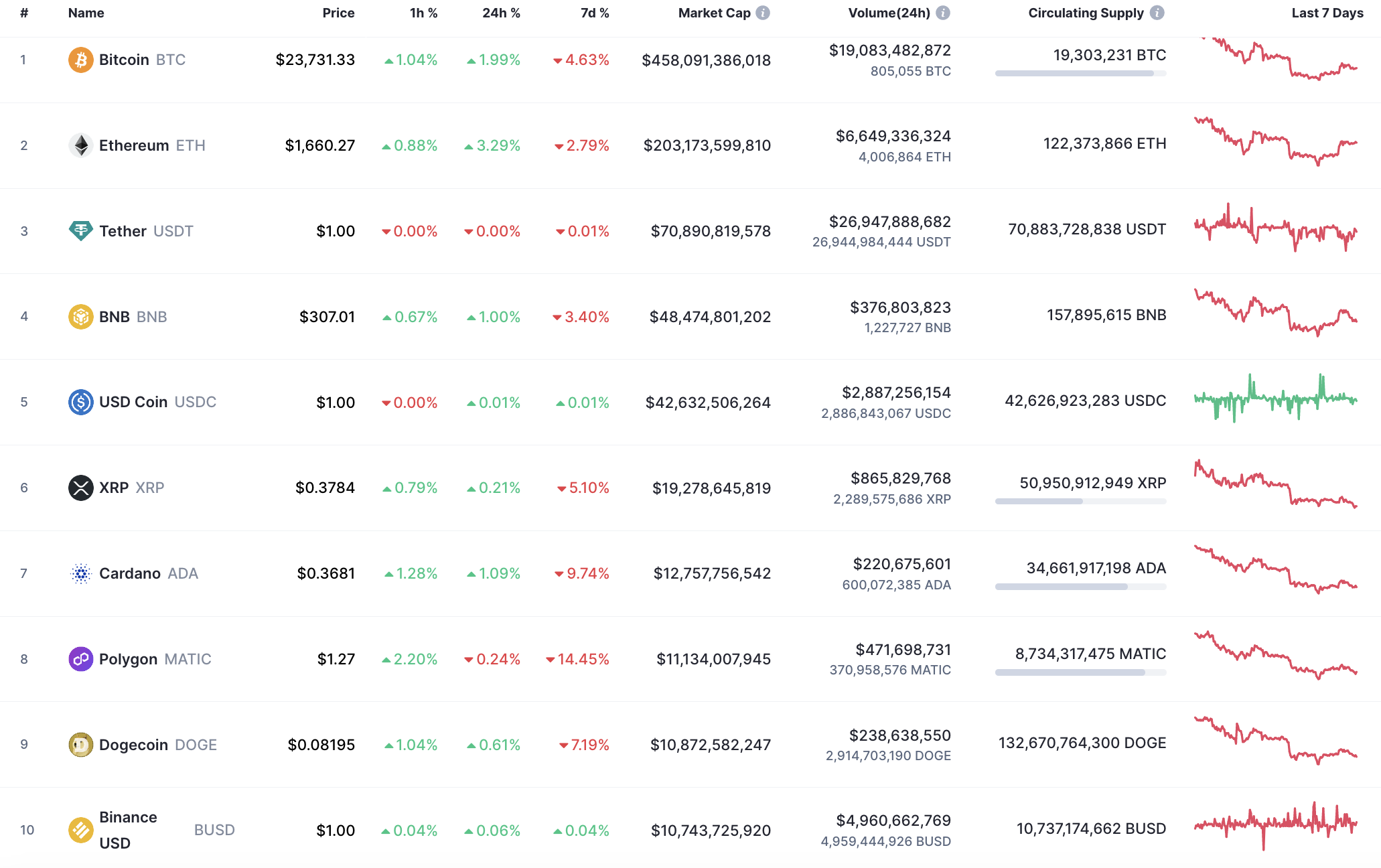1381x868 pixels.
Task: Sort the table by Price column
Action: tap(338, 12)
